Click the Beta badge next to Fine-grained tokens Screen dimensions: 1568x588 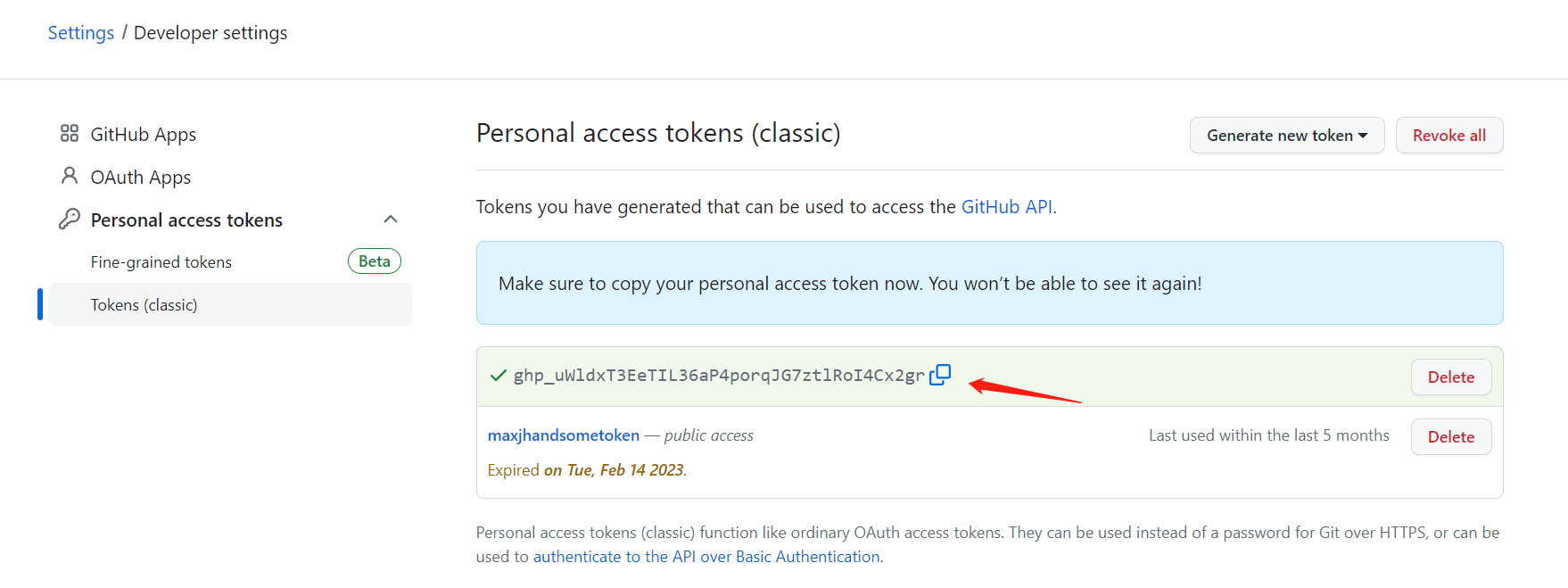[x=374, y=261]
